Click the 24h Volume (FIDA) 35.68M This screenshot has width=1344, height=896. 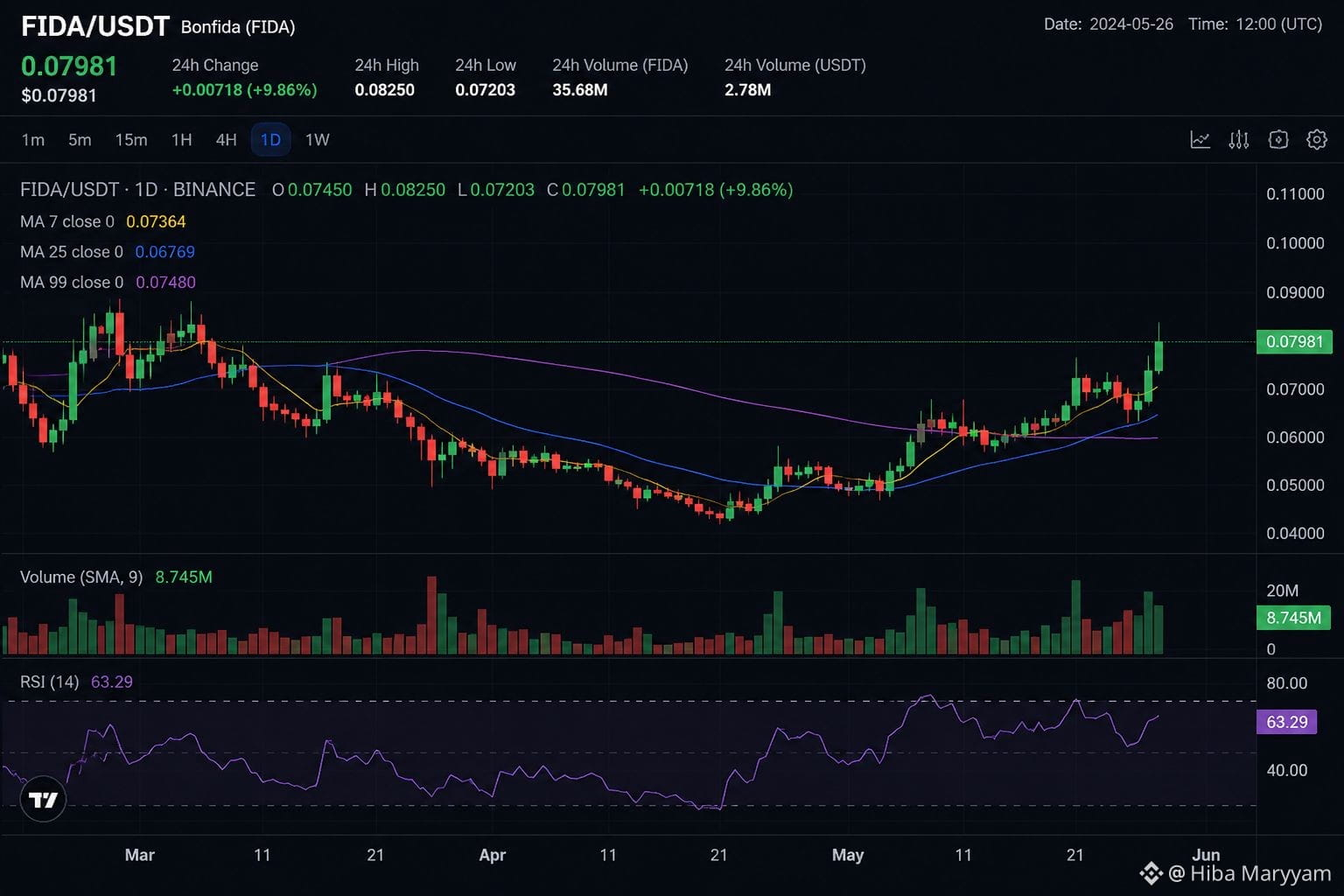[x=579, y=90]
